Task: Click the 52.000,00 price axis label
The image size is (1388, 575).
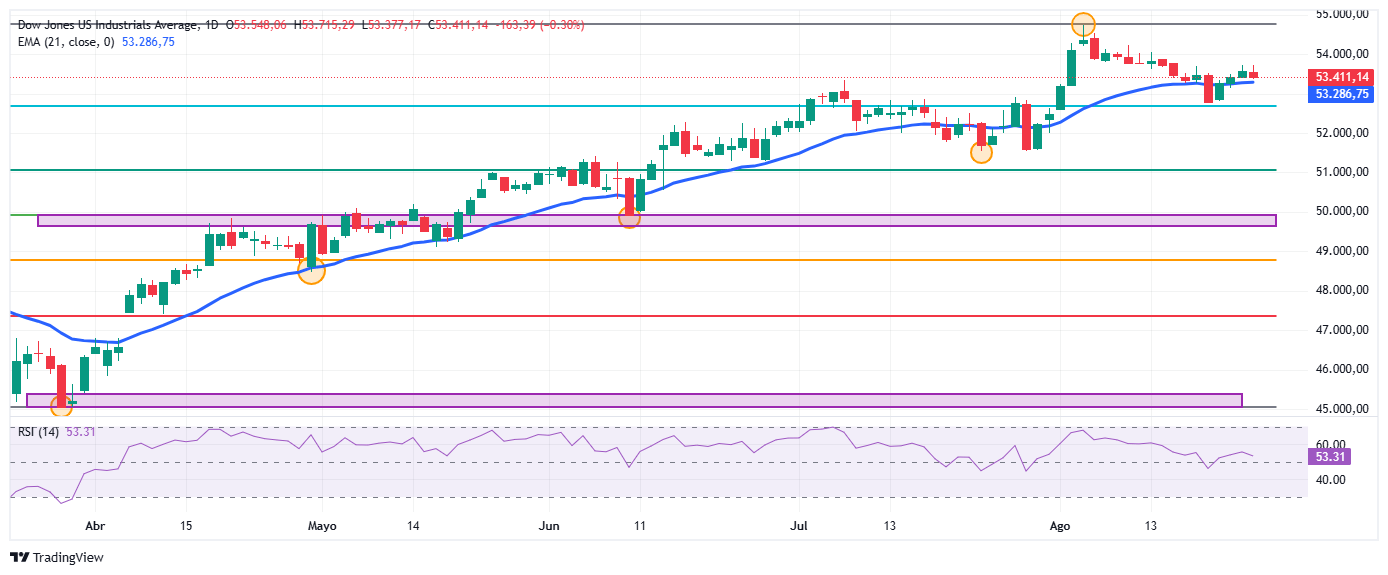Action: [x=1342, y=133]
